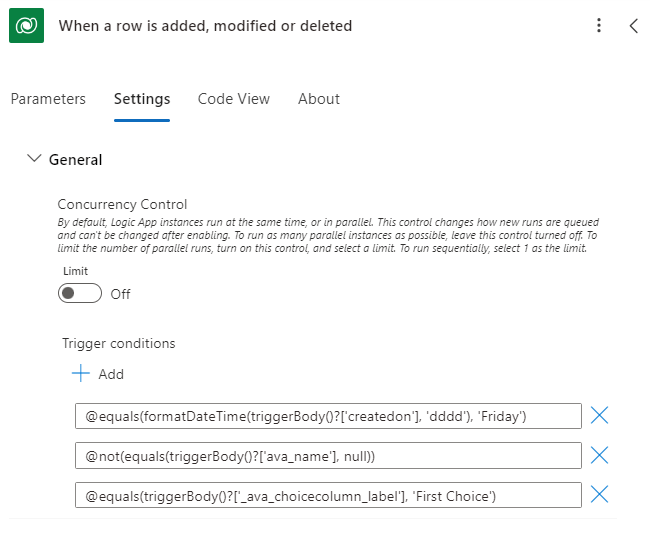This screenshot has width=650, height=538.
Task: Edit the formatDateTime Friday condition field
Action: 328,416
